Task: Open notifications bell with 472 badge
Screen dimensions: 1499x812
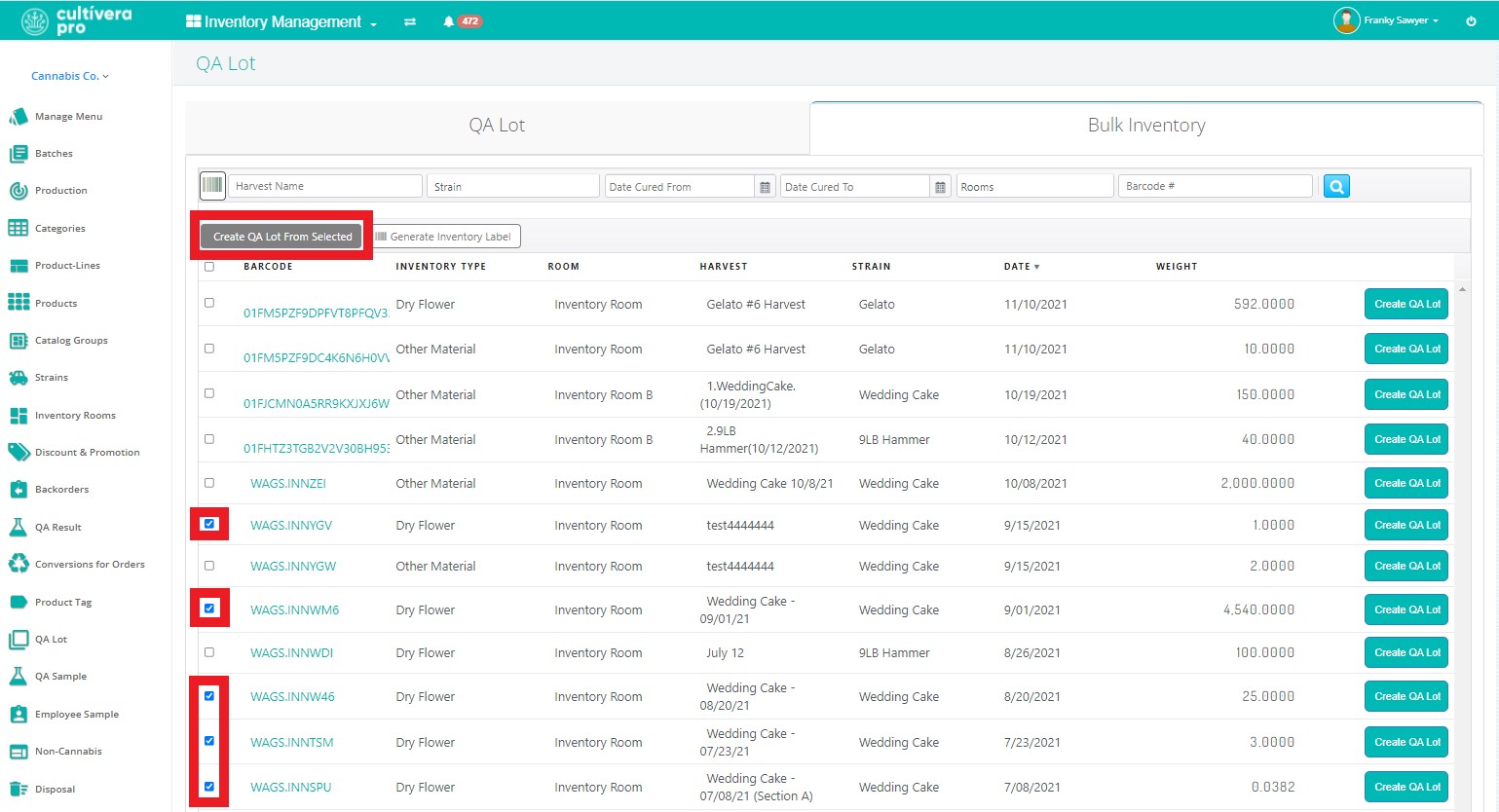Action: point(462,21)
